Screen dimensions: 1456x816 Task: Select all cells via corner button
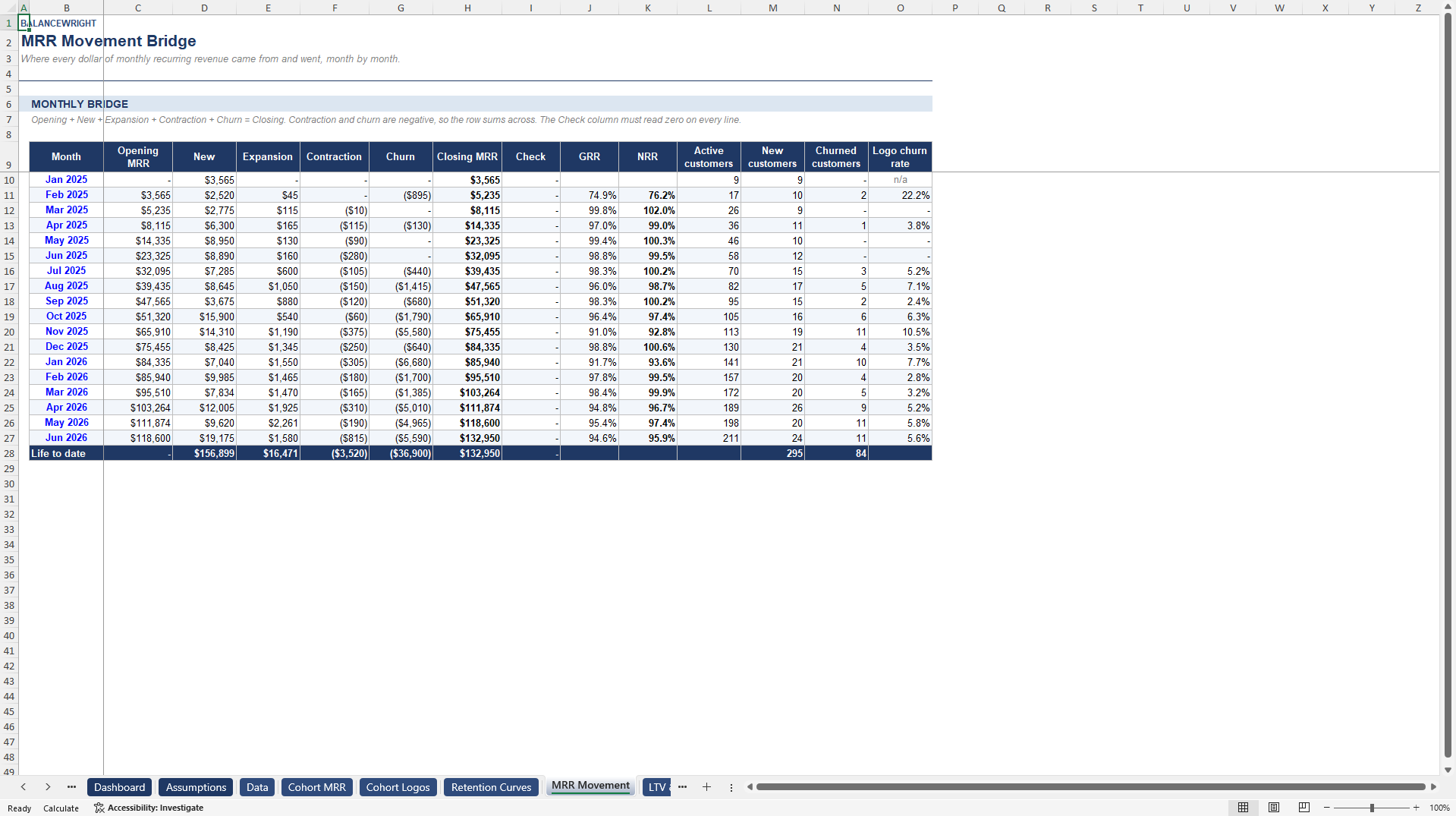pyautogui.click(x=9, y=8)
